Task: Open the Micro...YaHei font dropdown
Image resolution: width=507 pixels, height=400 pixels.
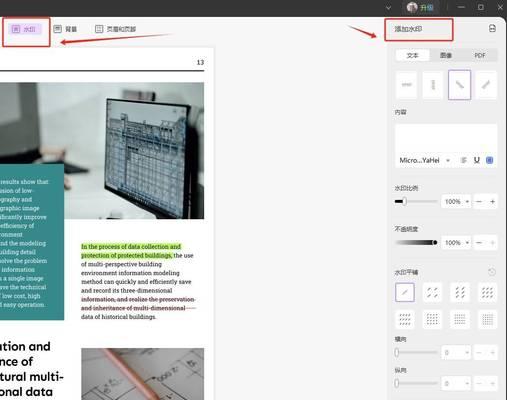Action: coord(425,160)
